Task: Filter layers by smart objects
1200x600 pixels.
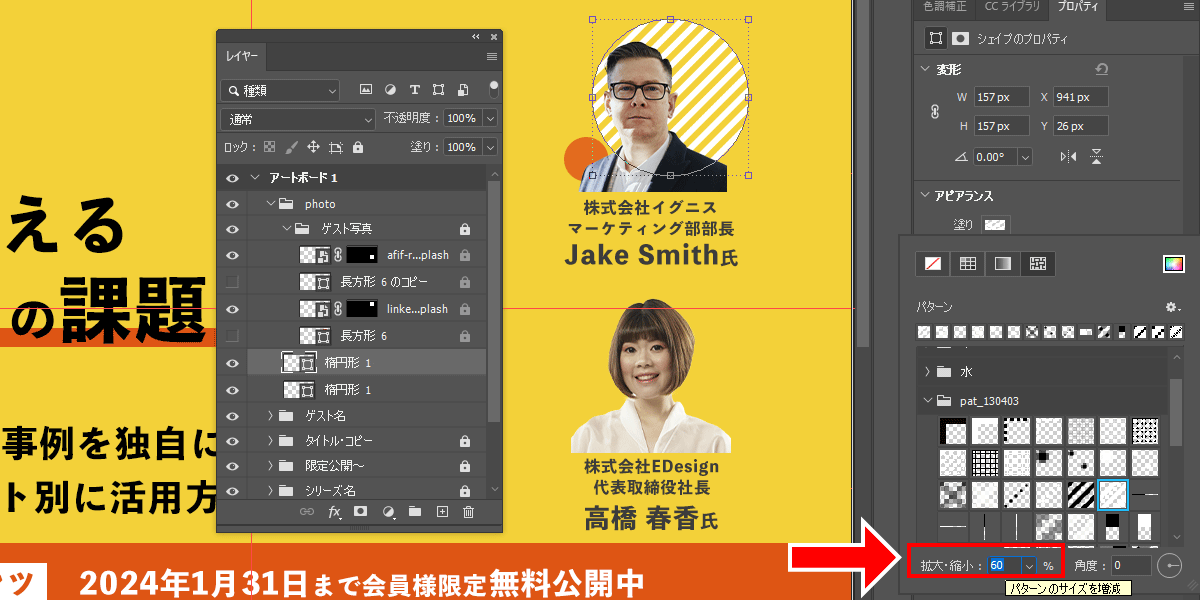Action: 465,90
